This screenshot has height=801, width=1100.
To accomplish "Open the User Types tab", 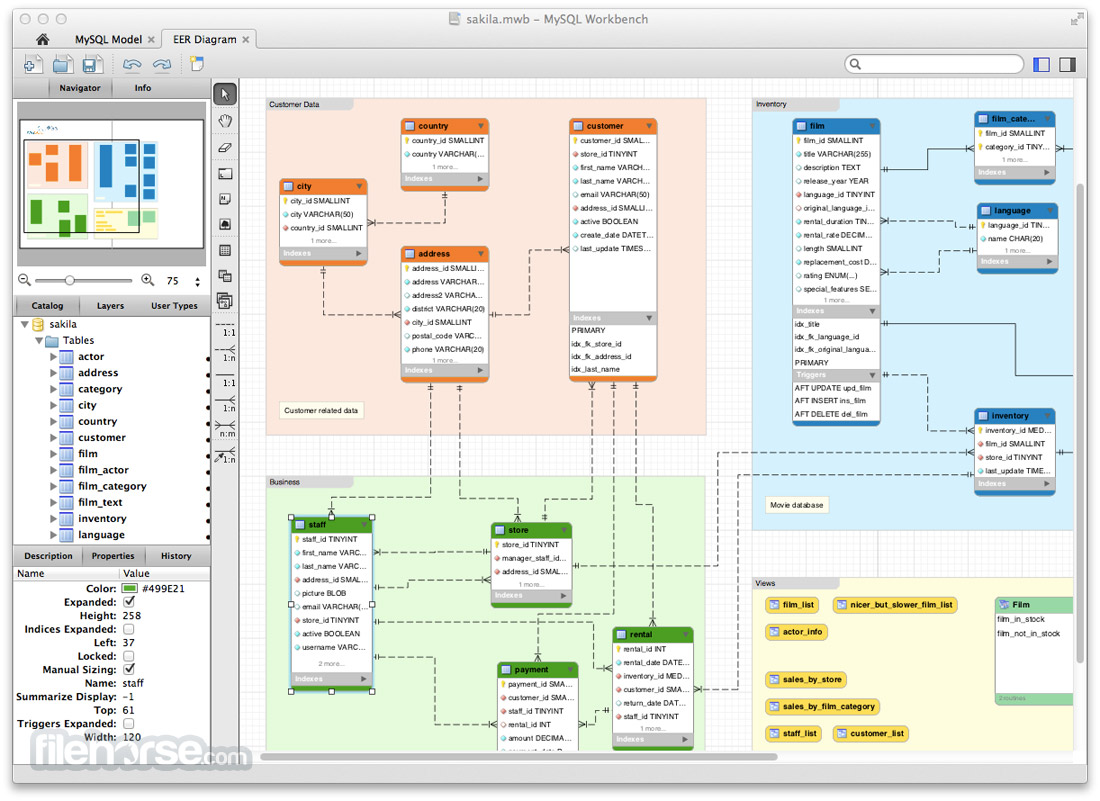I will (174, 306).
